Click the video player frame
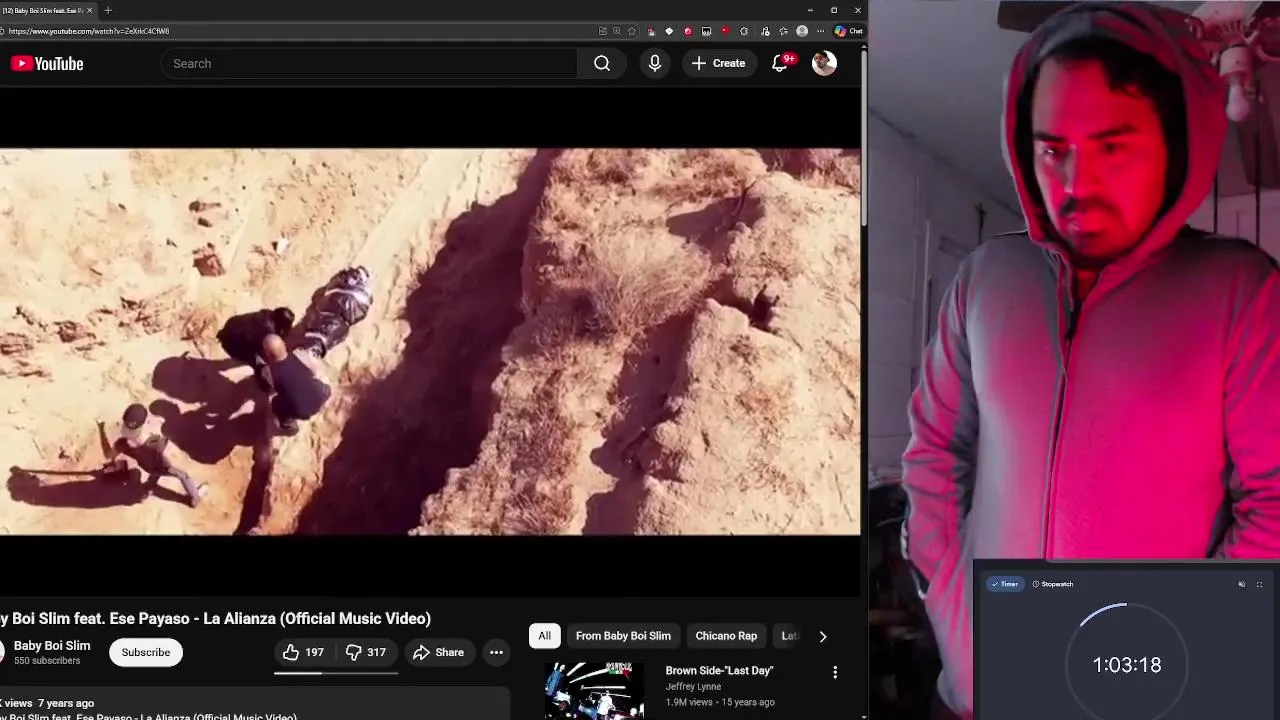The height and width of the screenshot is (720, 1280). pos(430,342)
